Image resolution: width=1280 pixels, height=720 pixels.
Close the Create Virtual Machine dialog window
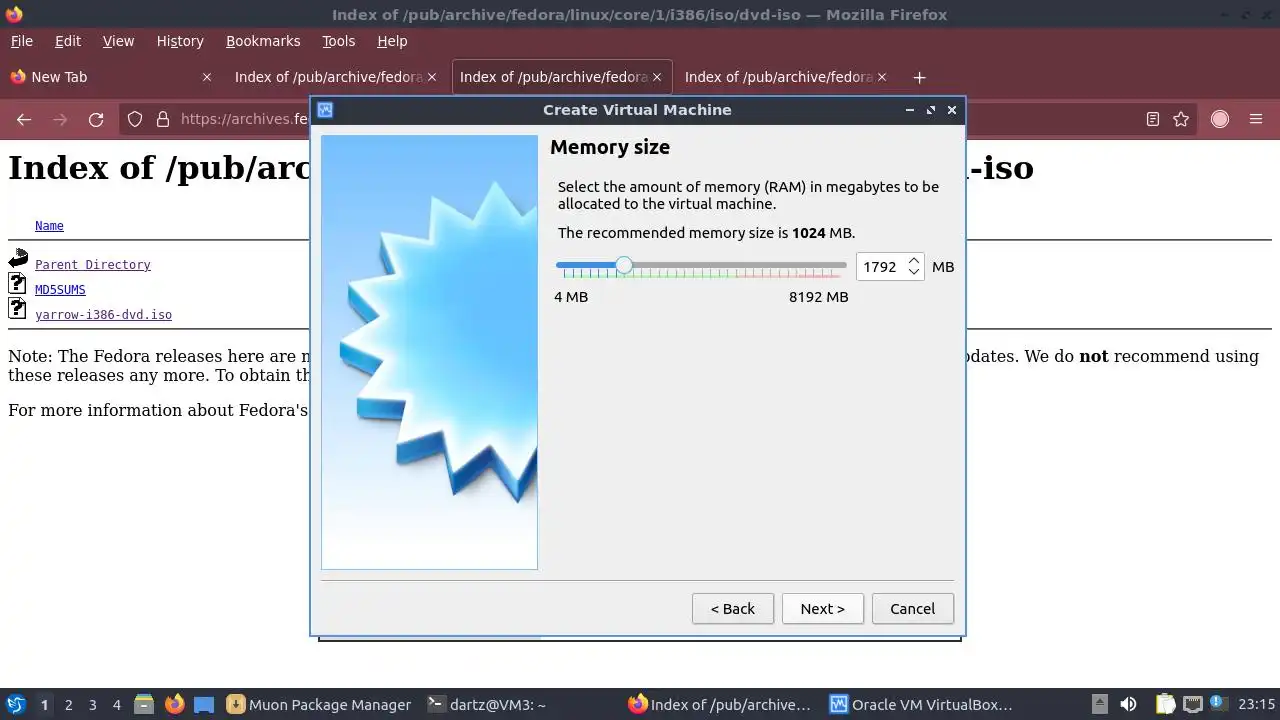(x=952, y=110)
